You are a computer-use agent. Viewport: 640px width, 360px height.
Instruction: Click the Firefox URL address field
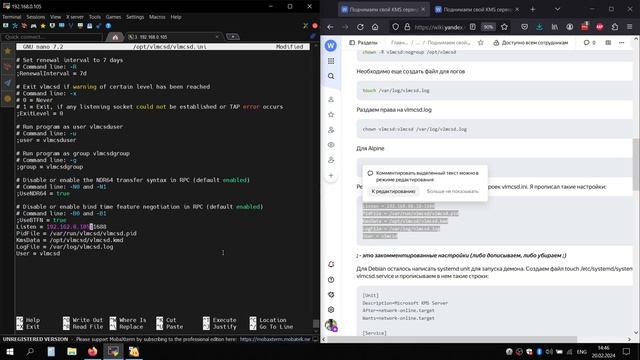click(439, 27)
